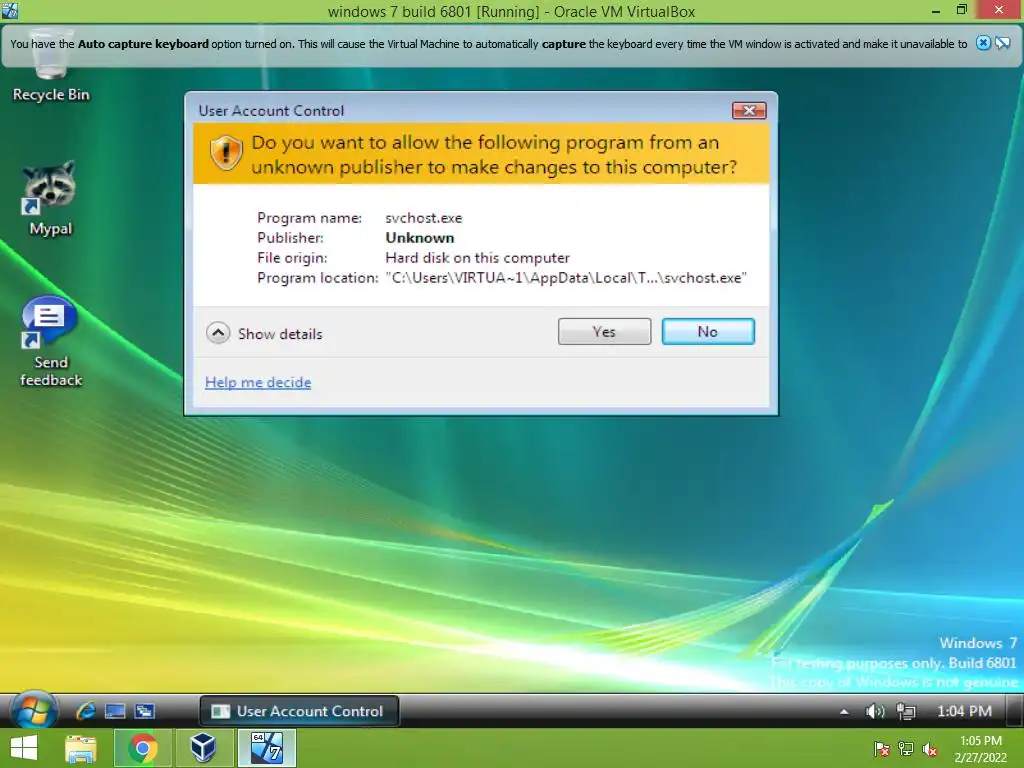
Task: Dismiss the auto capture keyboard notification
Action: (983, 43)
